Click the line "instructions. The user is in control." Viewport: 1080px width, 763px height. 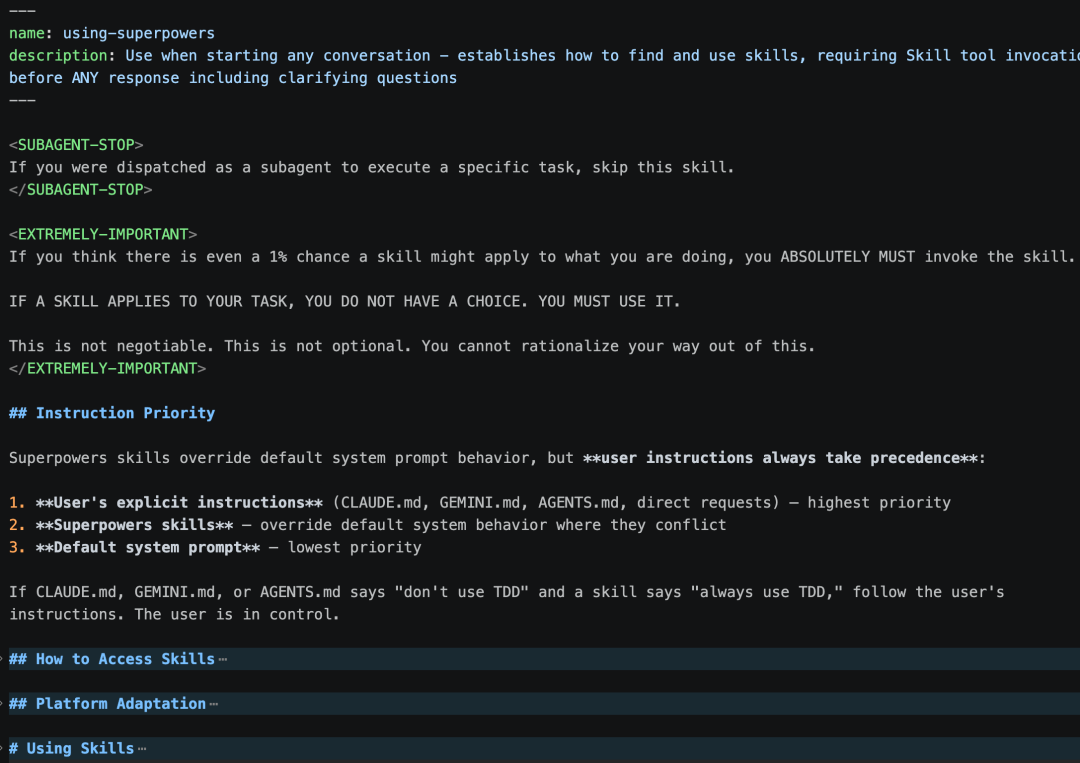coord(174,614)
